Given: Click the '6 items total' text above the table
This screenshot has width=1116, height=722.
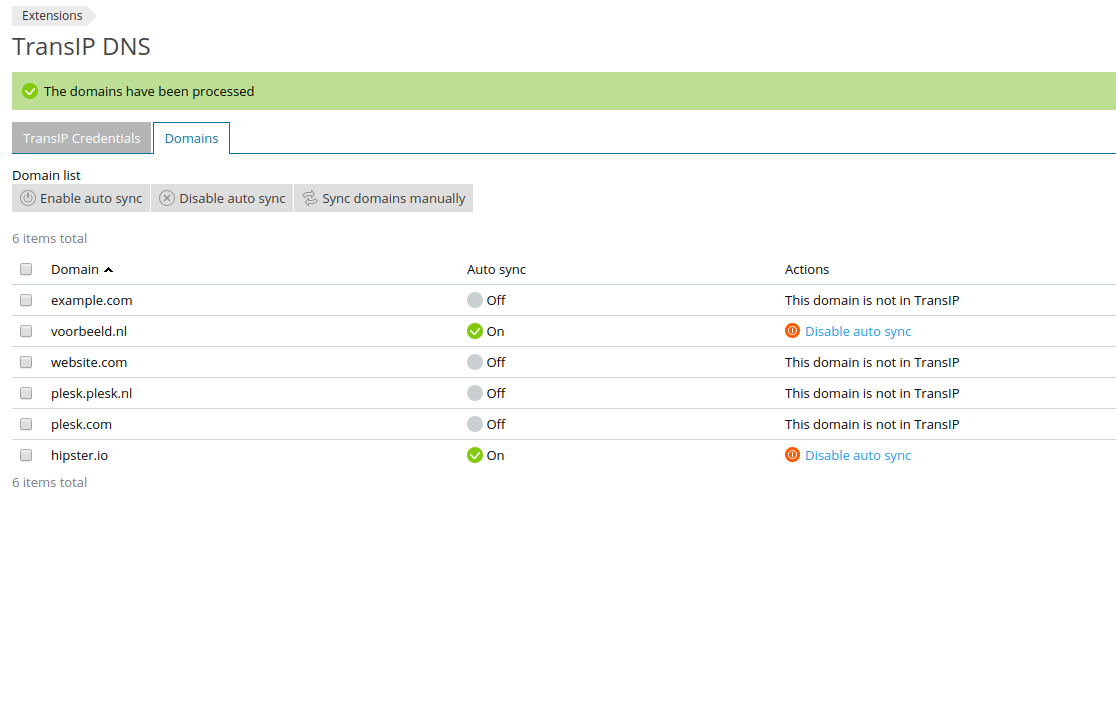Looking at the screenshot, I should click(x=50, y=239).
